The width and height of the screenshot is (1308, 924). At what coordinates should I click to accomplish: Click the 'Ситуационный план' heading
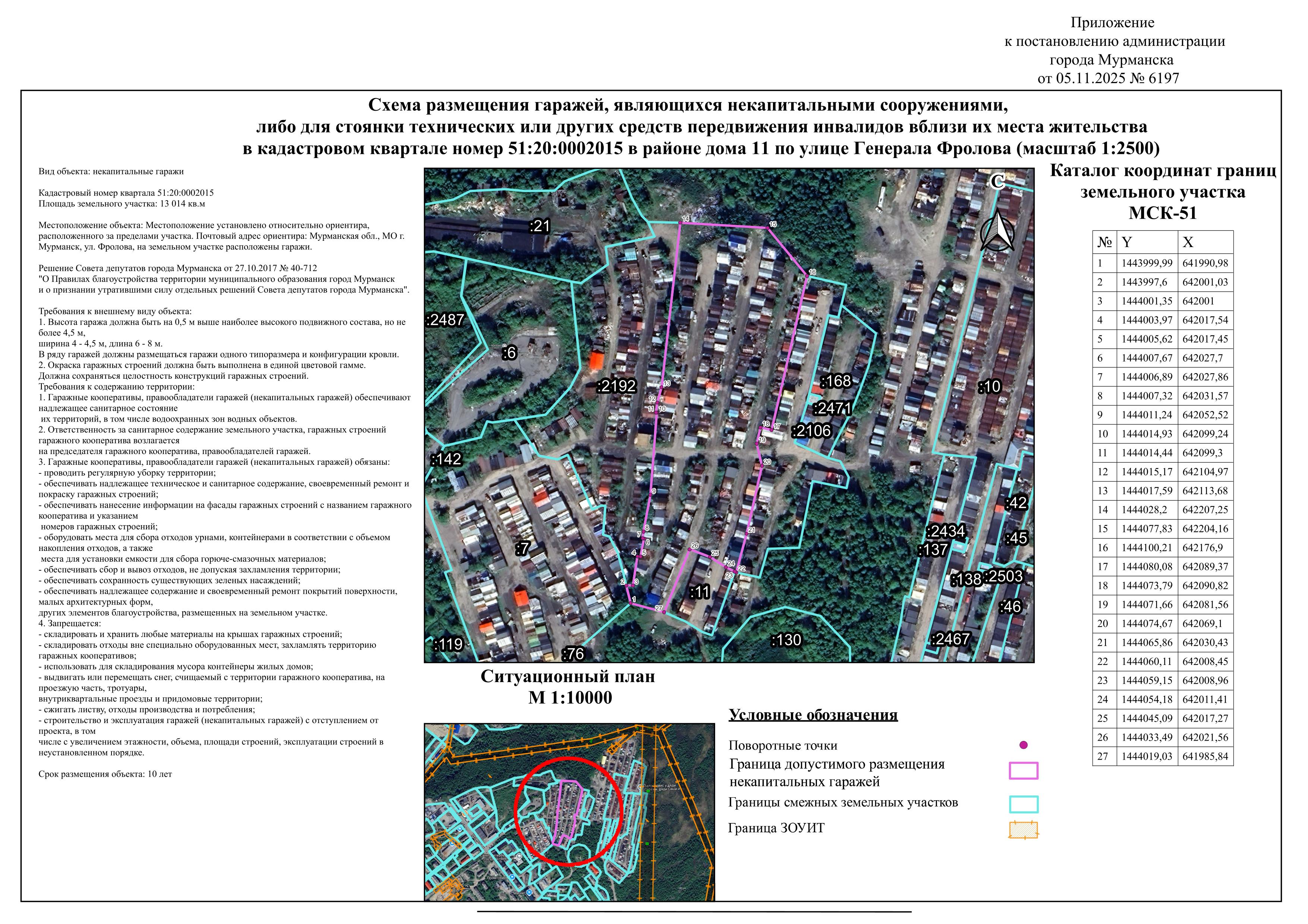tap(567, 677)
